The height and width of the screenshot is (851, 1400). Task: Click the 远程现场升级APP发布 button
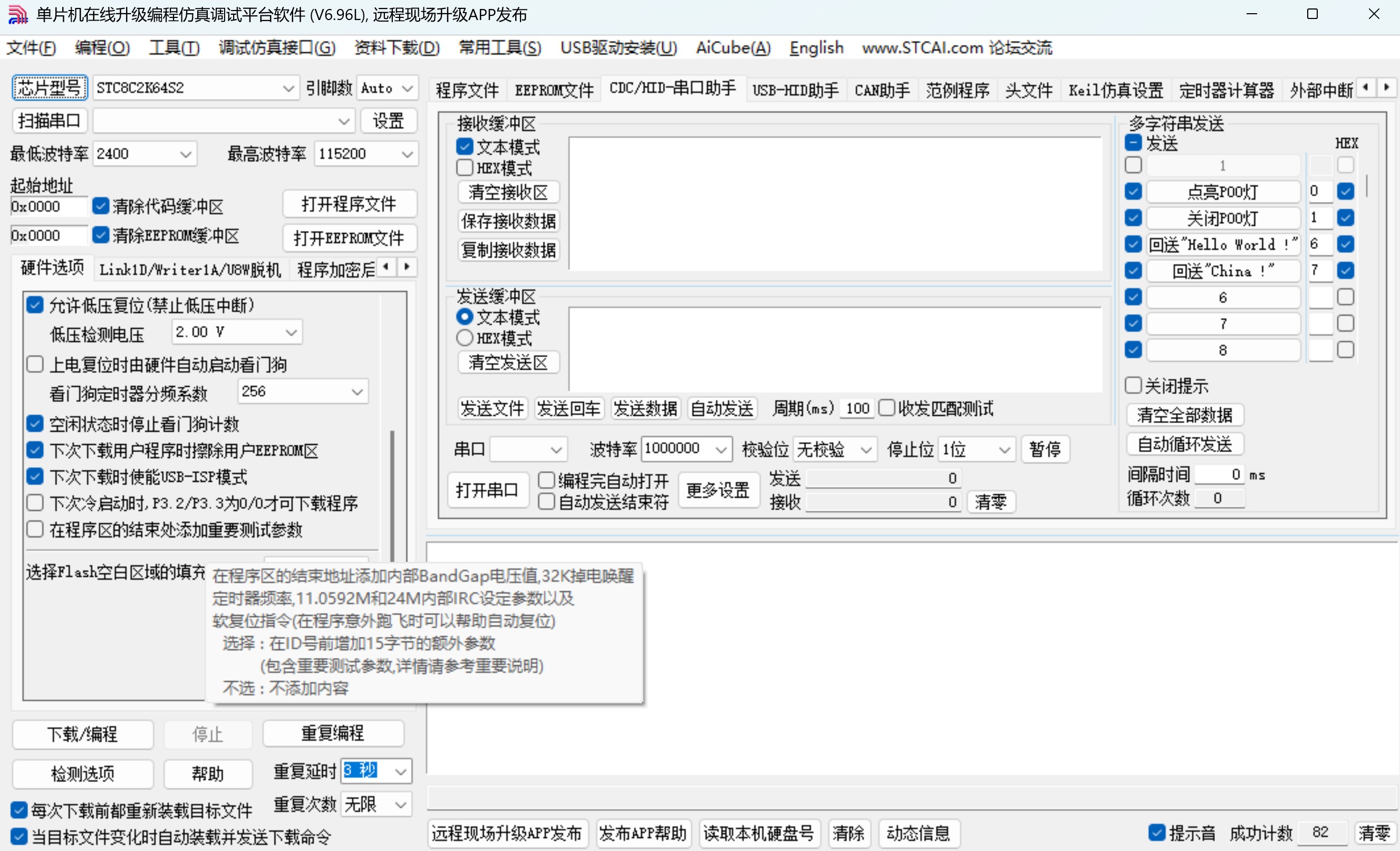[x=507, y=834]
